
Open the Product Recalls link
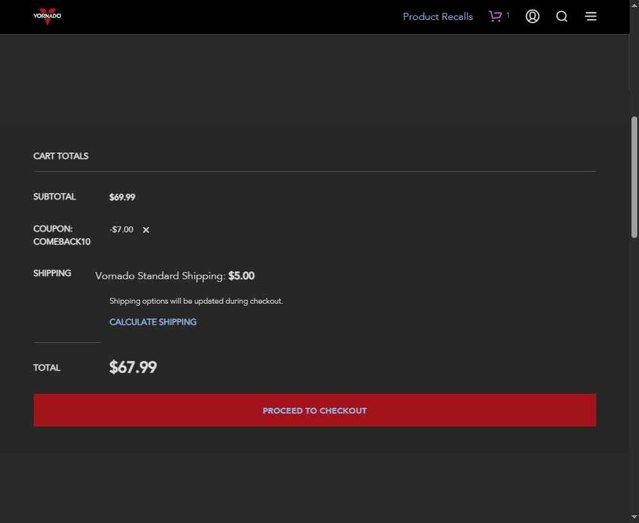pos(438,17)
